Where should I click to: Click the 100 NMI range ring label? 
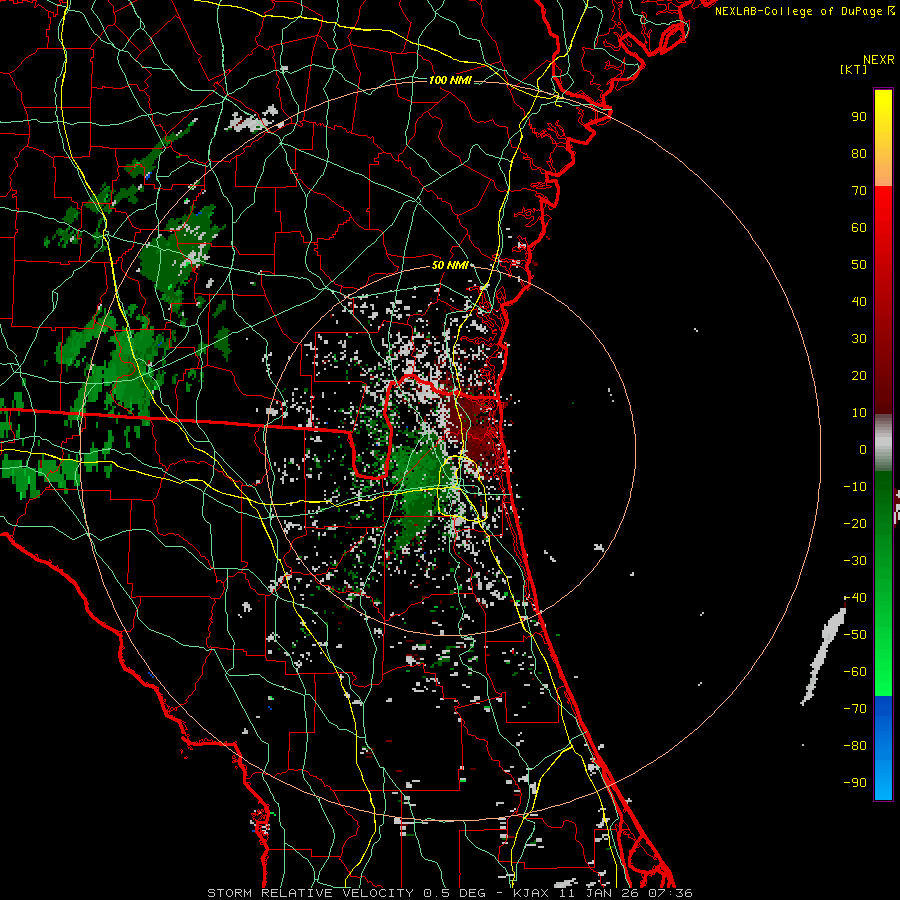pos(450,80)
